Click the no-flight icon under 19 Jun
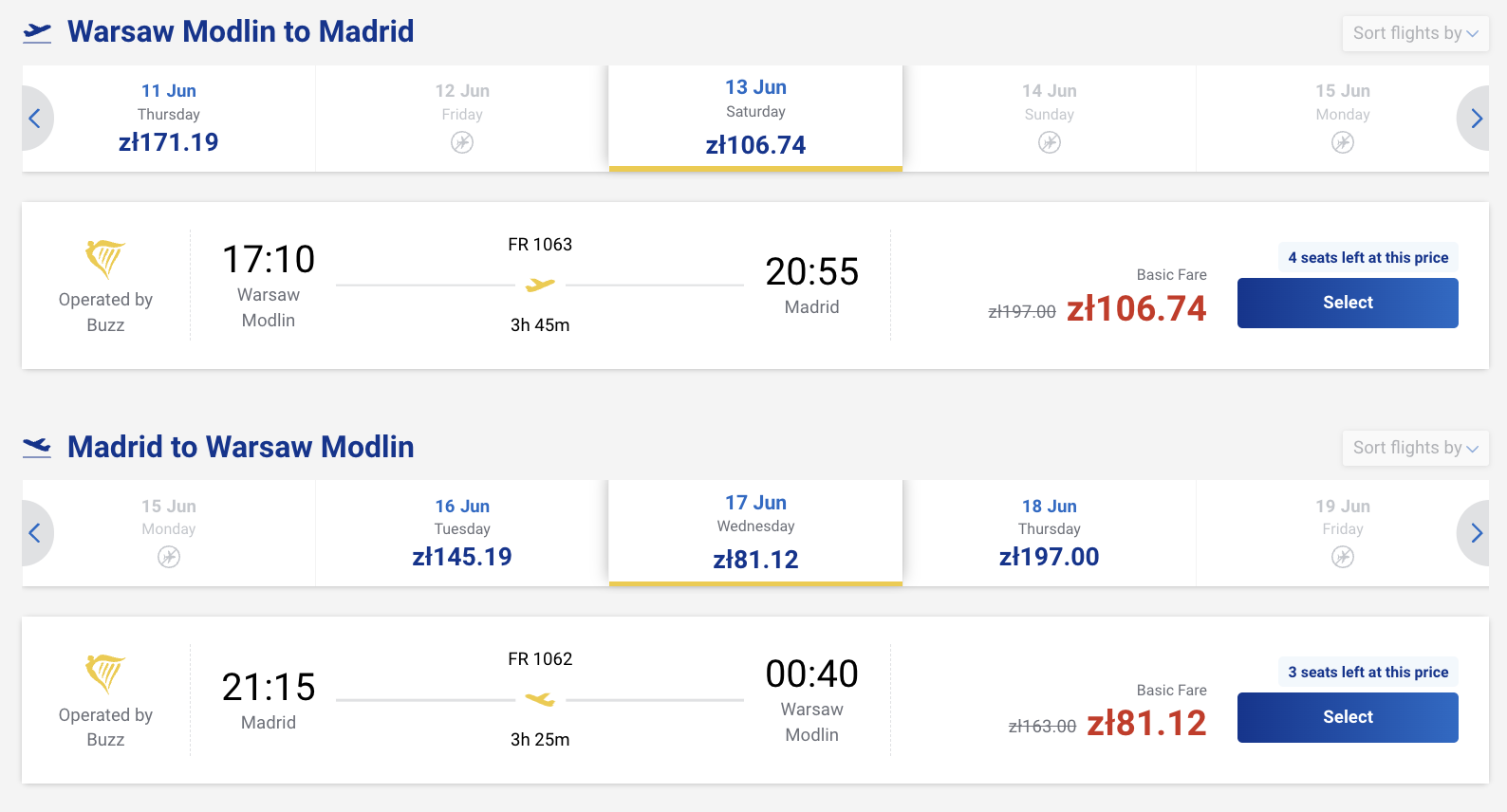1507x812 pixels. (x=1342, y=557)
